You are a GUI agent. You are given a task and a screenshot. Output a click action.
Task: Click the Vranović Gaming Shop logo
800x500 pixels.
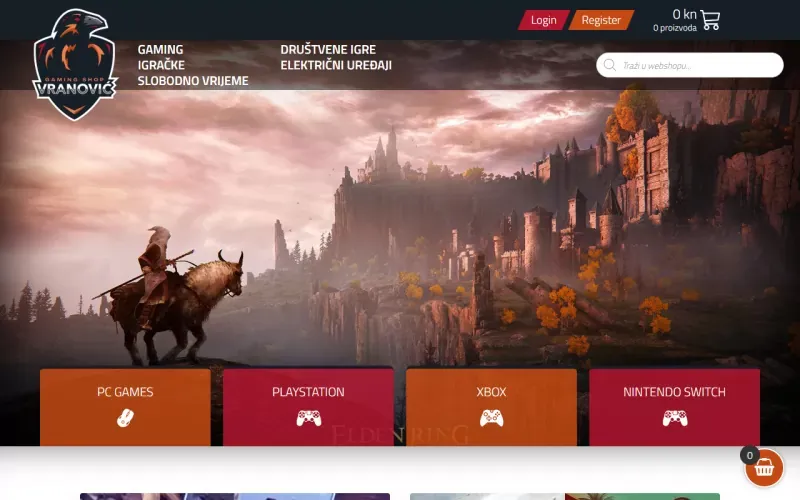(75, 65)
